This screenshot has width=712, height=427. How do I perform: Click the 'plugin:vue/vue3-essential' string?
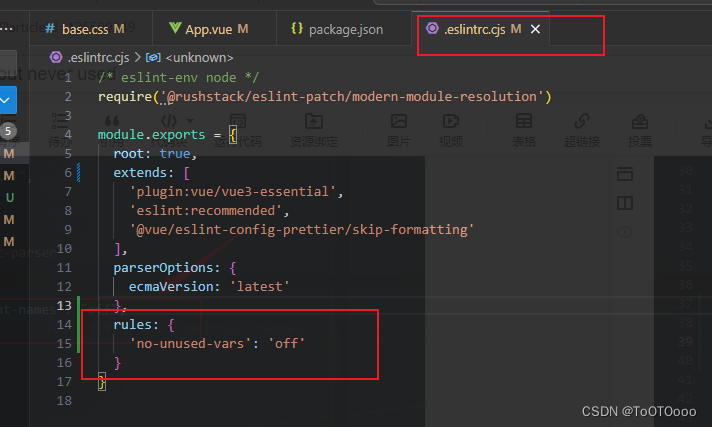232,192
